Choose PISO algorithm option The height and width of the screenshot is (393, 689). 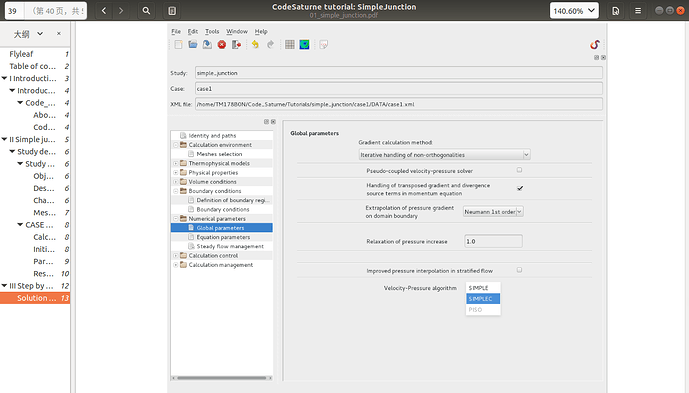click(483, 309)
